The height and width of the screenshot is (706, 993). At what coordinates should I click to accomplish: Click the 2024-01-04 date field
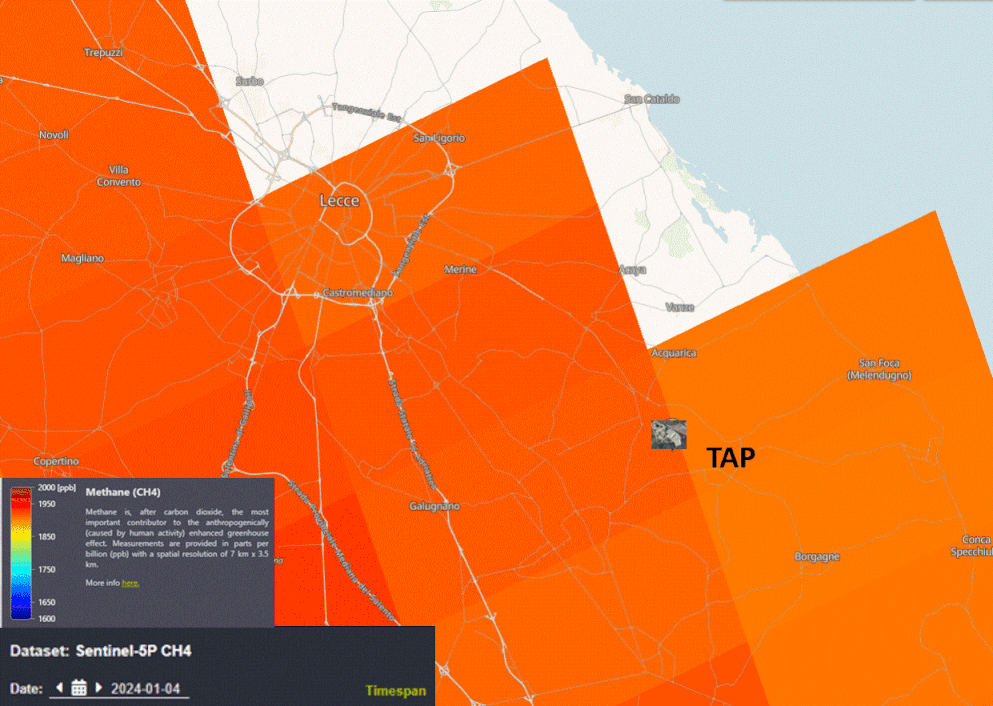pyautogui.click(x=145, y=688)
